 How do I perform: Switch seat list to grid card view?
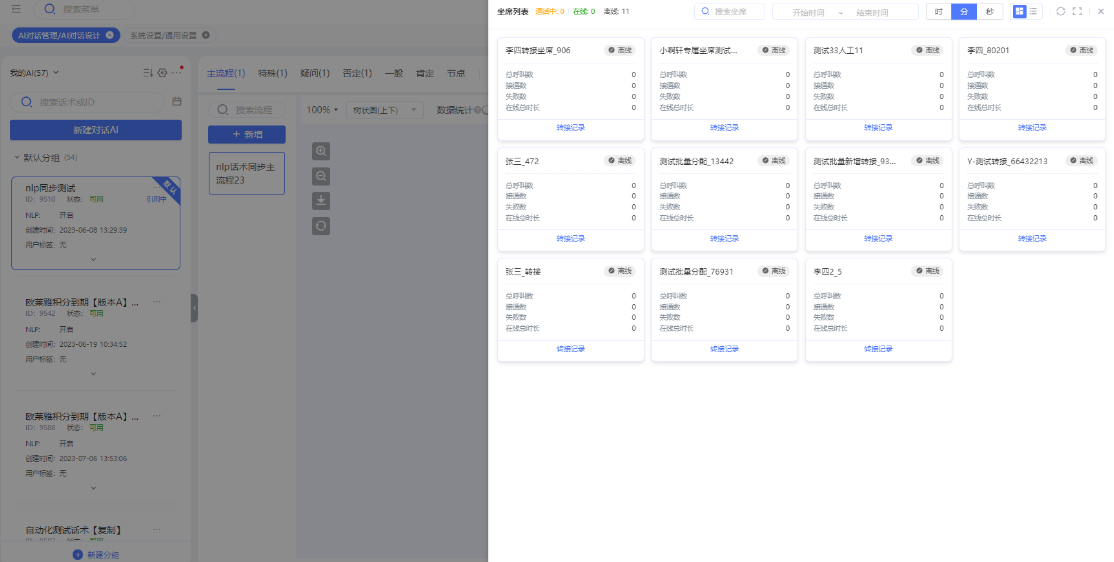click(x=1019, y=11)
